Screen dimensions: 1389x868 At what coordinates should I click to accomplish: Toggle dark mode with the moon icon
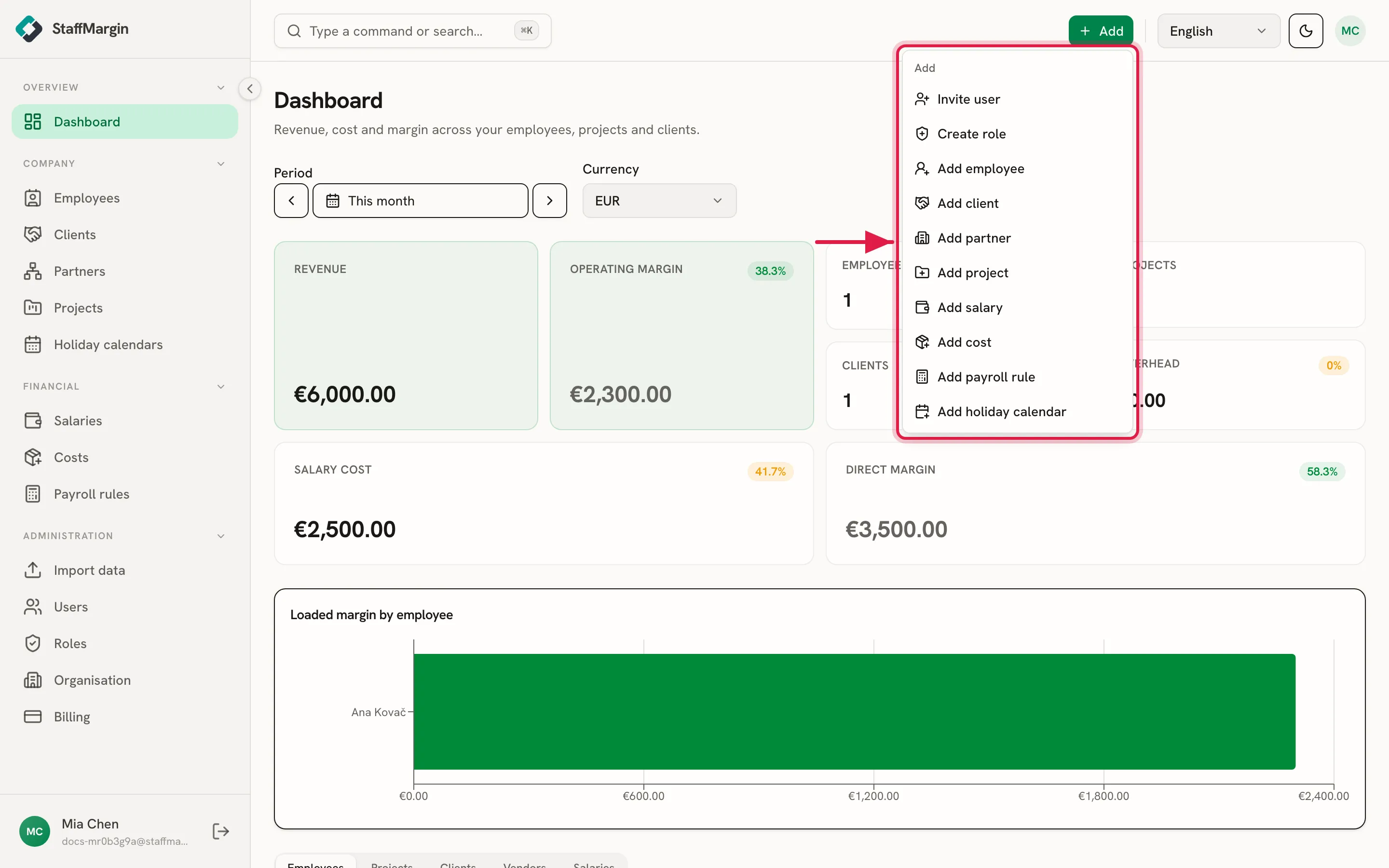click(1306, 31)
